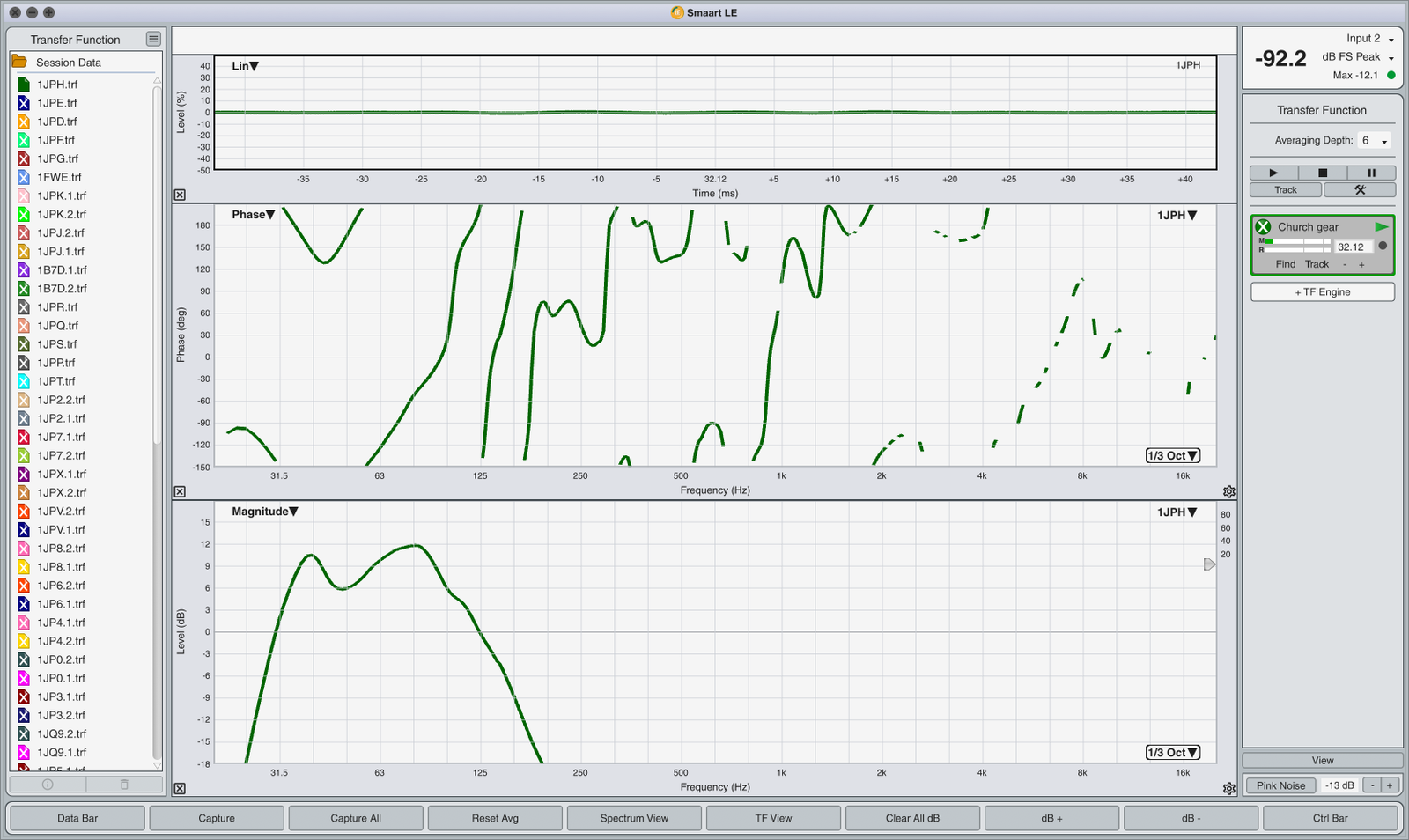Screen dimensions: 1409x840
Task: Toggle visibility of 1FWE.trf trace
Action: pyautogui.click(x=24, y=177)
